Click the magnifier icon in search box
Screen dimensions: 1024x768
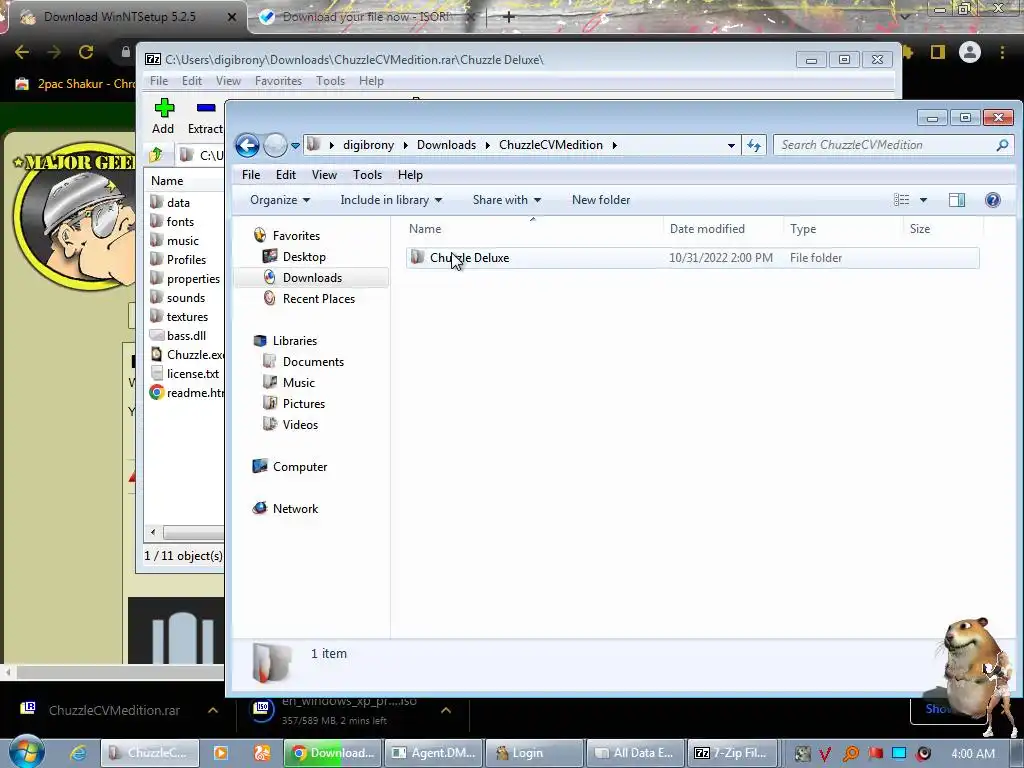click(1002, 145)
